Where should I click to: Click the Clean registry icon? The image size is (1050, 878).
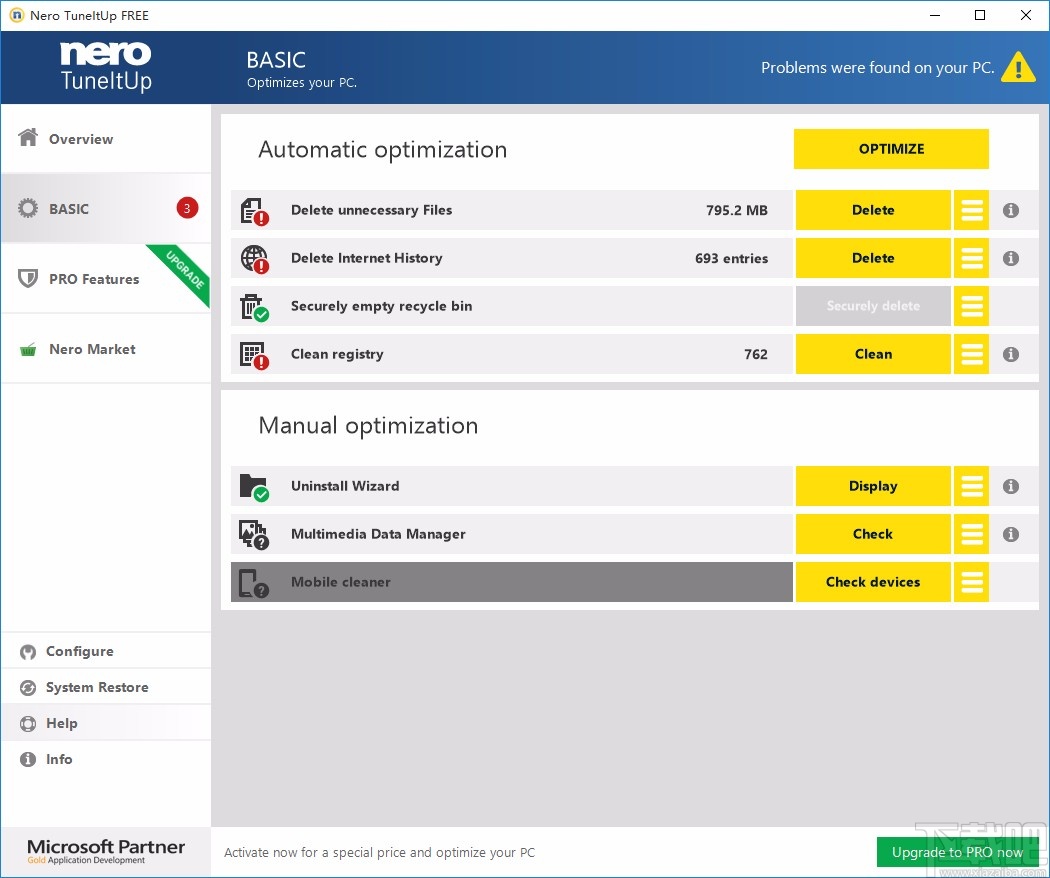pos(254,355)
